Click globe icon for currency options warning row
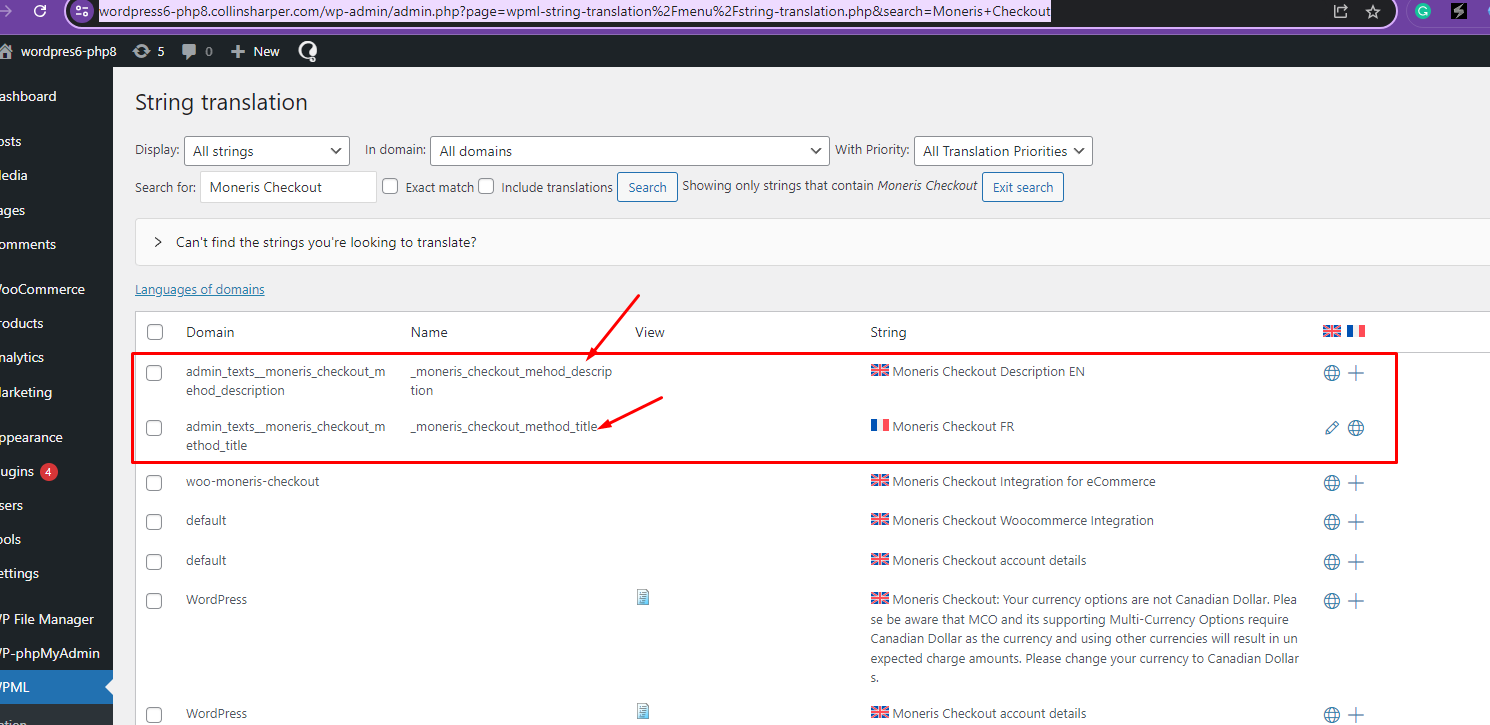The width and height of the screenshot is (1490, 725). point(1332,601)
